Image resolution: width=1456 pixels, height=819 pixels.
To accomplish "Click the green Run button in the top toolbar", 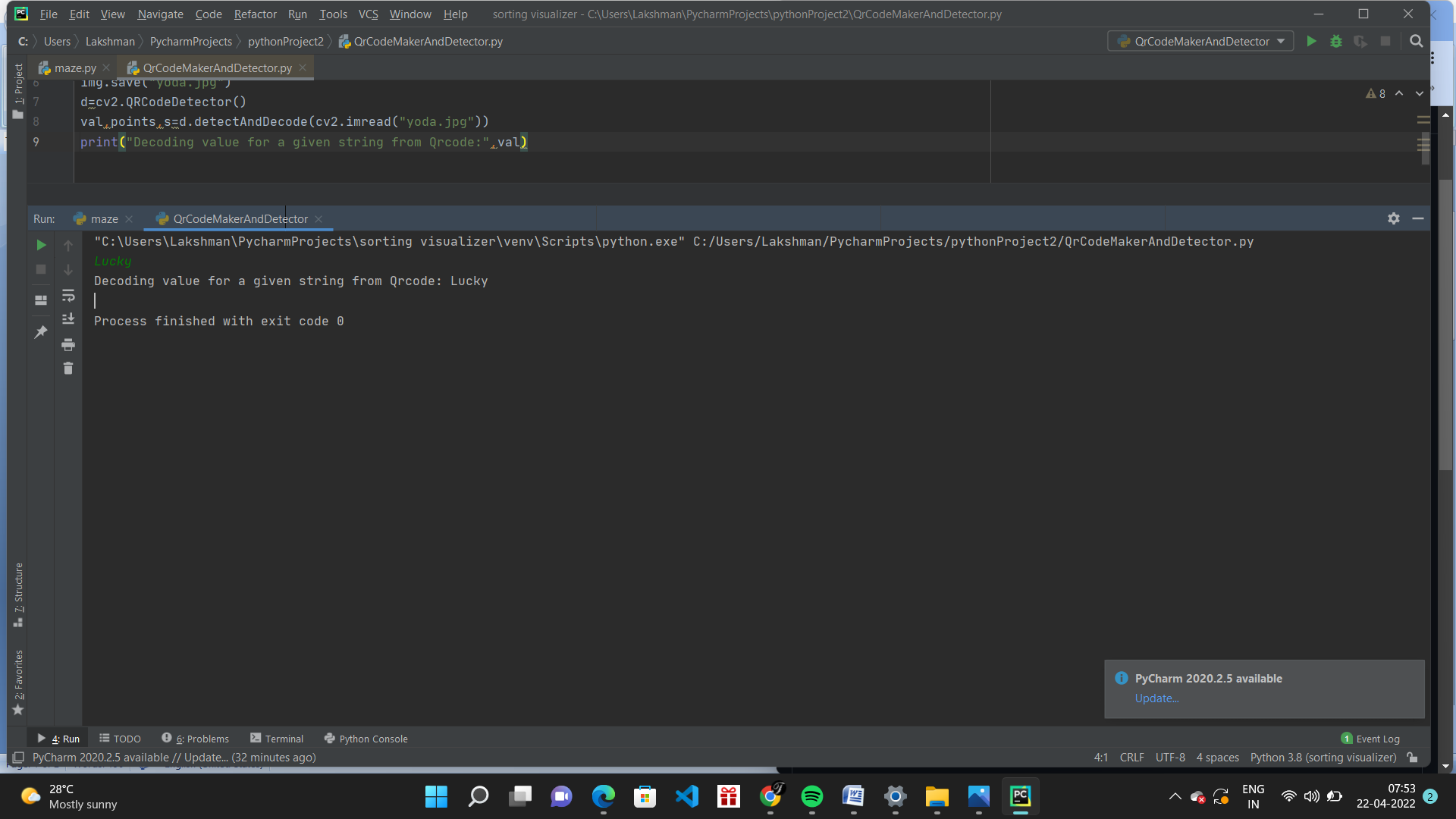I will 1311,42.
